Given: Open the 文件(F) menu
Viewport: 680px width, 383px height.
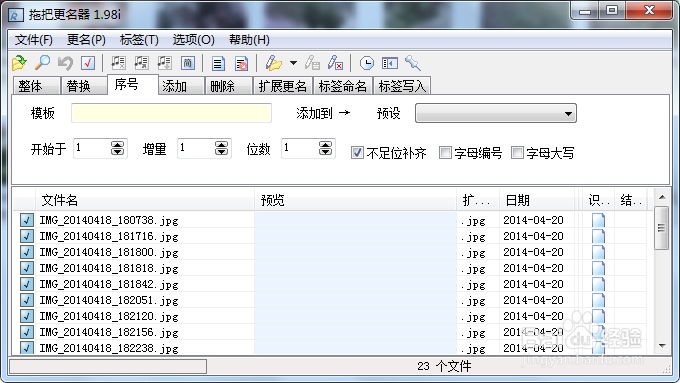Looking at the screenshot, I should point(33,40).
